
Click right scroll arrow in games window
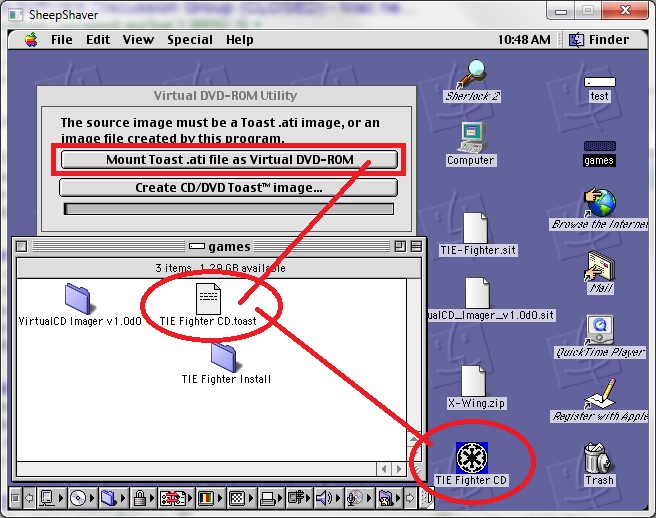click(399, 469)
